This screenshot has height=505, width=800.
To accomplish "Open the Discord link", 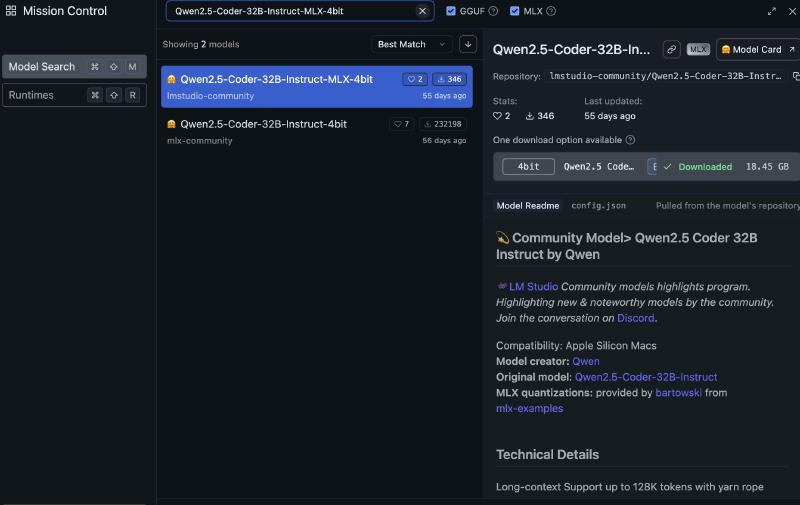I will 635,318.
